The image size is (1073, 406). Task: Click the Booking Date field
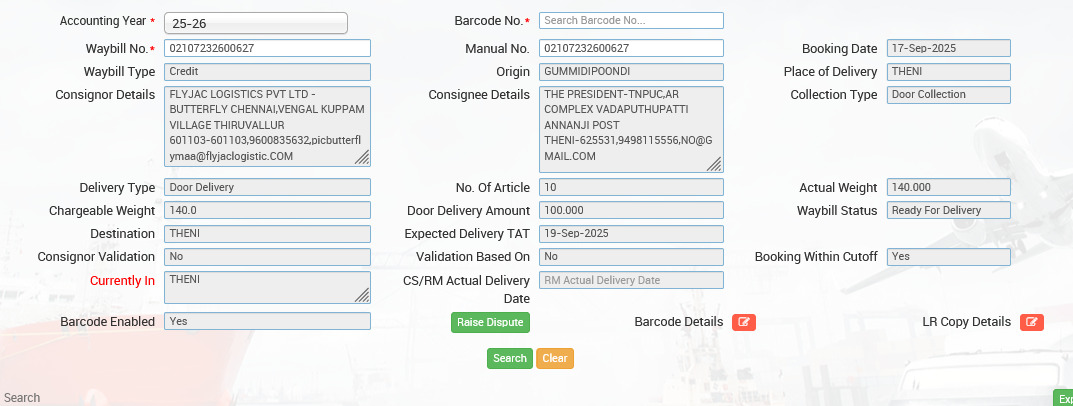(x=948, y=48)
